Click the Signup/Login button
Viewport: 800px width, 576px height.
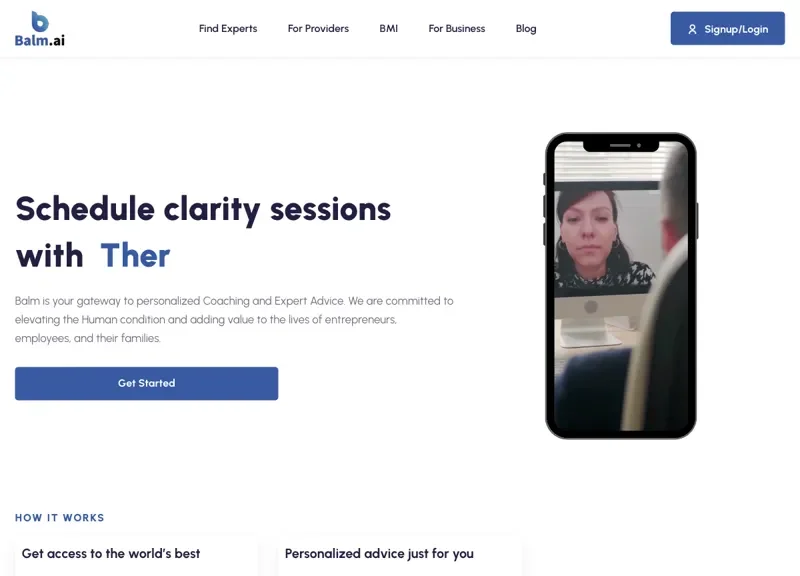tap(728, 29)
